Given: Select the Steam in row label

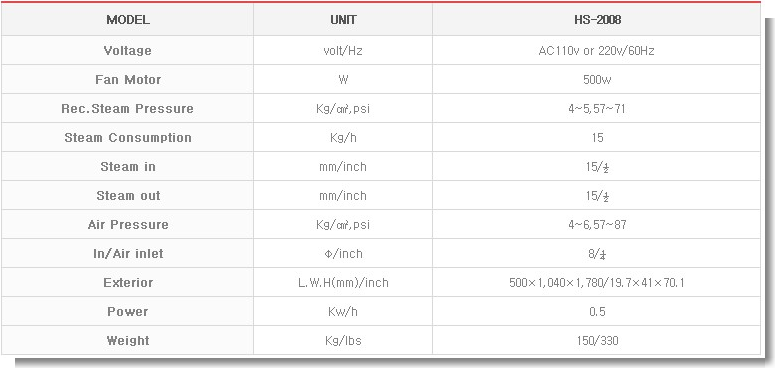Looking at the screenshot, I should (x=128, y=166).
